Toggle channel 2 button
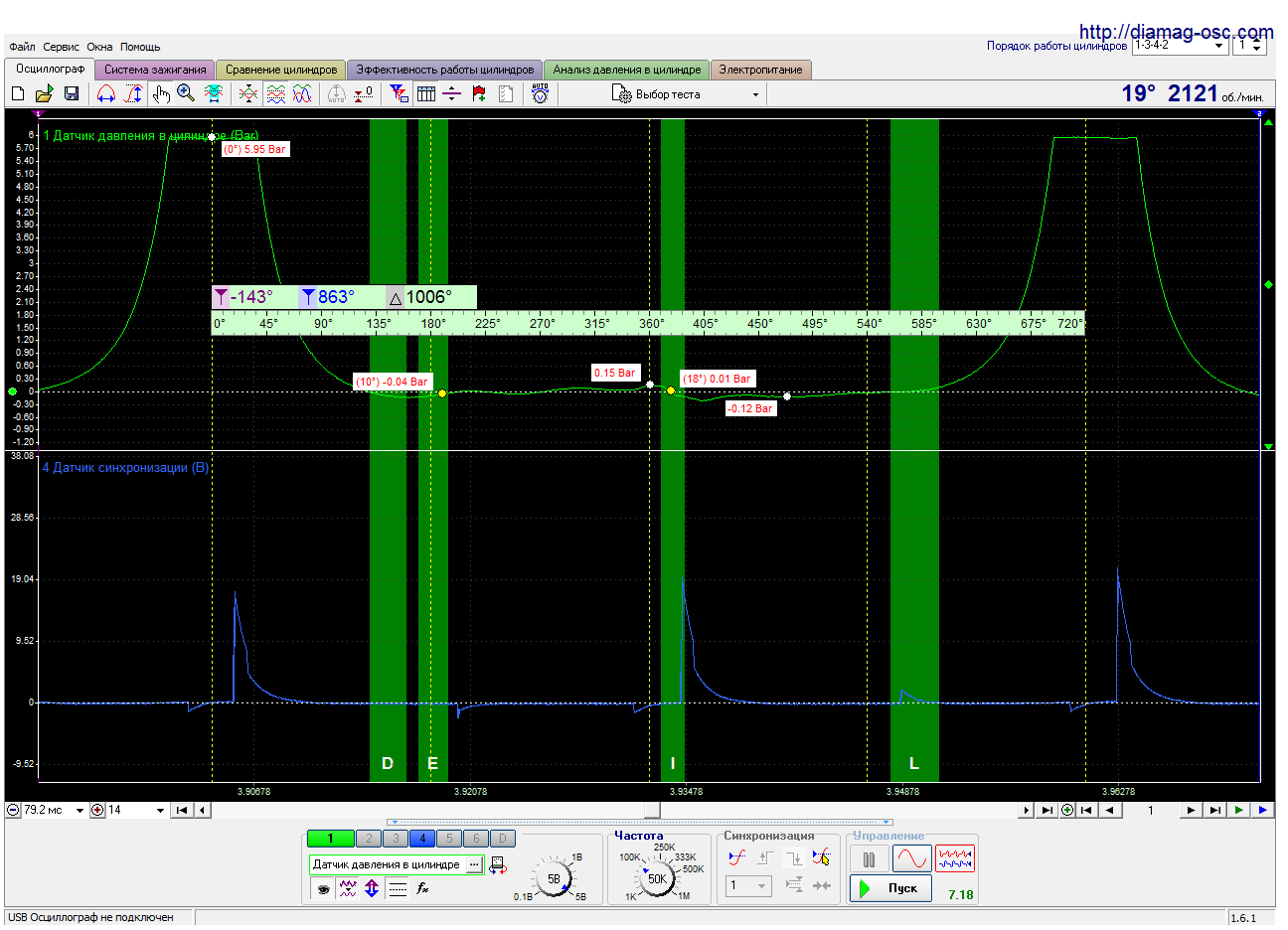This screenshot has width=1288, height=930. [369, 839]
